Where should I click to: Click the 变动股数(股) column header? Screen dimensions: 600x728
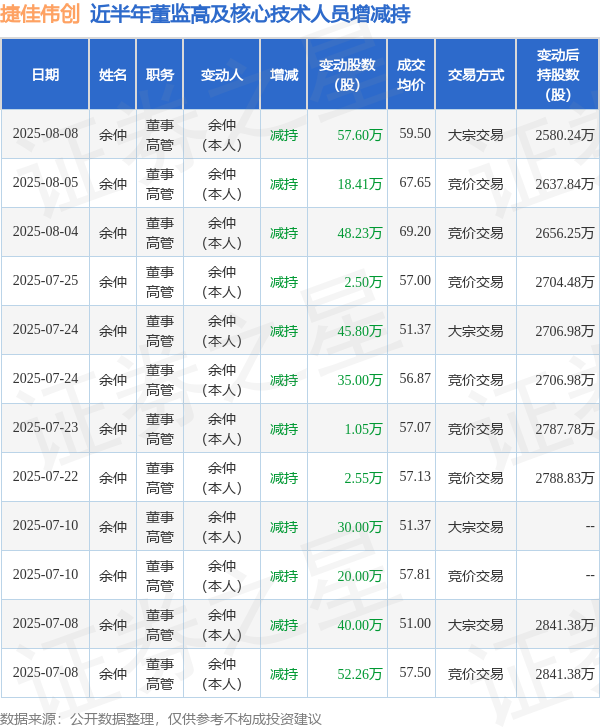click(x=347, y=75)
